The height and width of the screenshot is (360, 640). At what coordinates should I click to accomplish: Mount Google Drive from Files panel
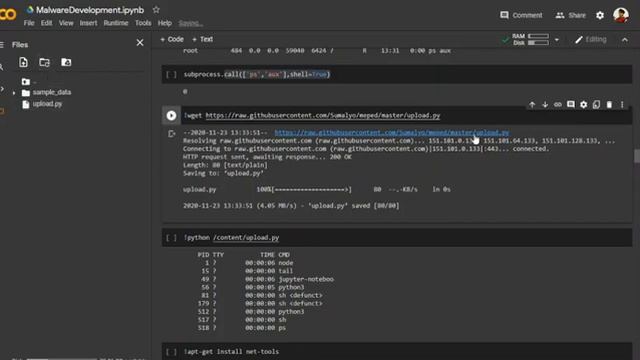pos(66,62)
